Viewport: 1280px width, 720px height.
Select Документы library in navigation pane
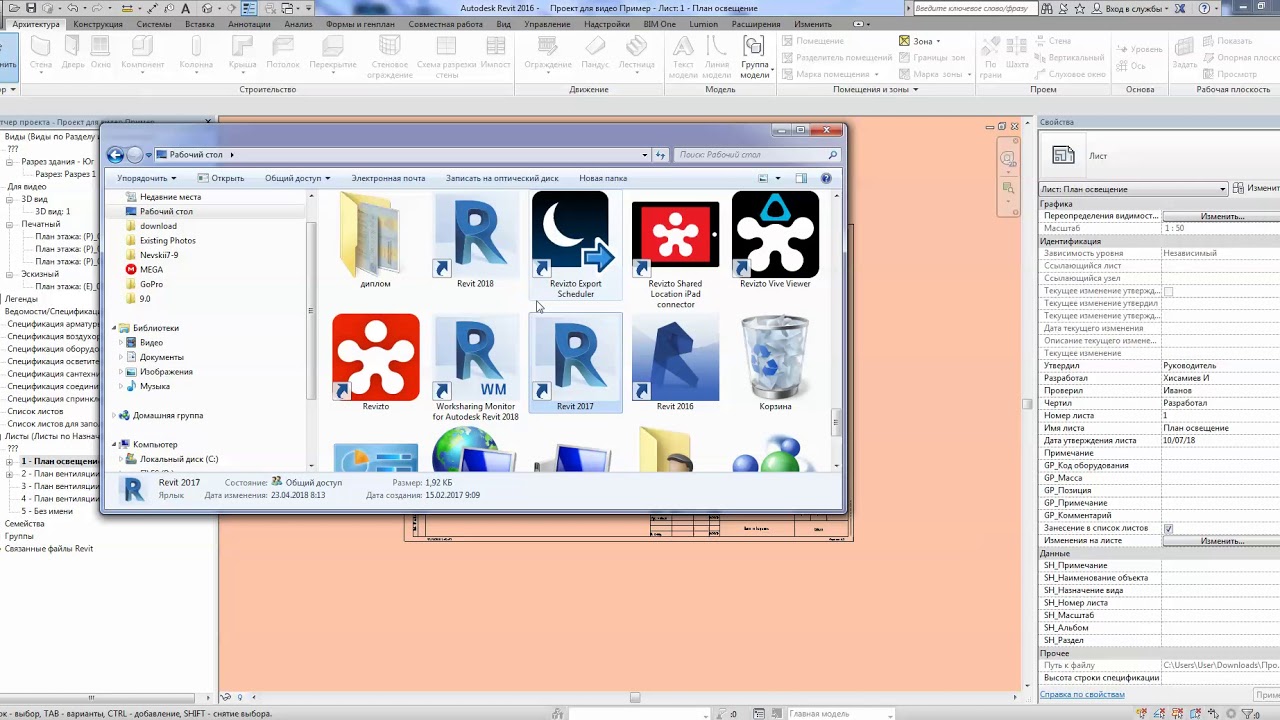(x=161, y=357)
